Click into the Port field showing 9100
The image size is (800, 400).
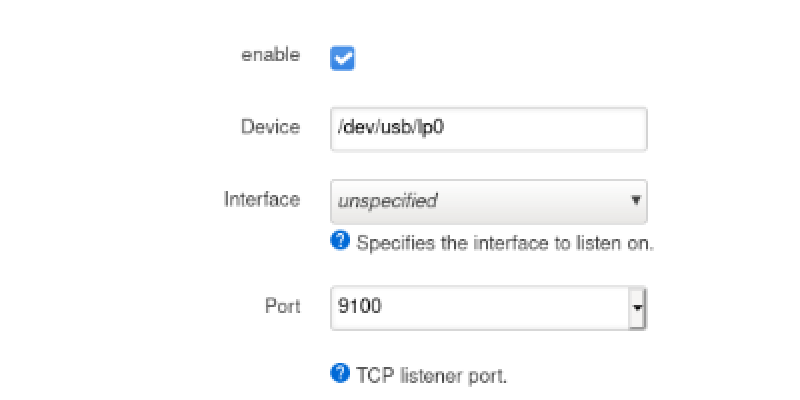tap(478, 308)
